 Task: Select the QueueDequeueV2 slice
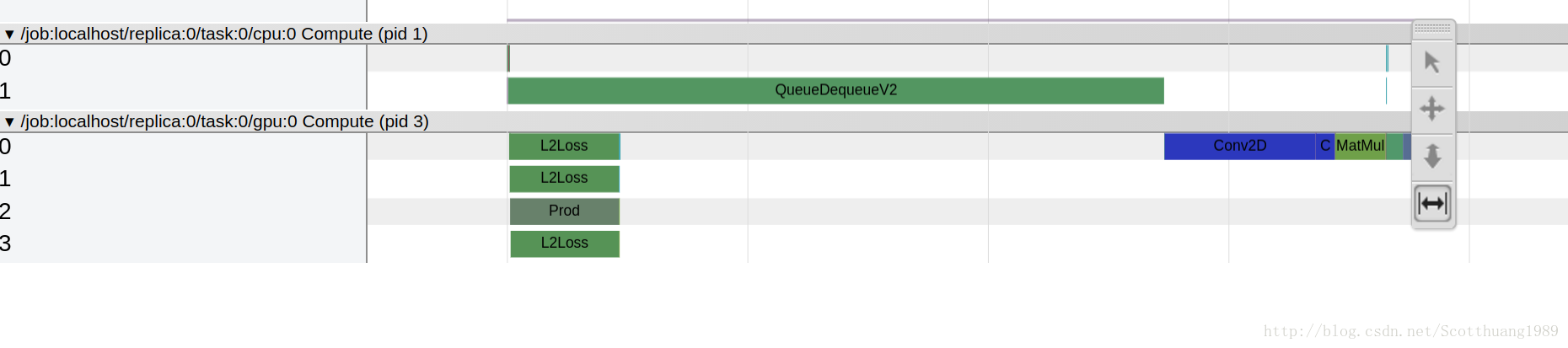[835, 90]
